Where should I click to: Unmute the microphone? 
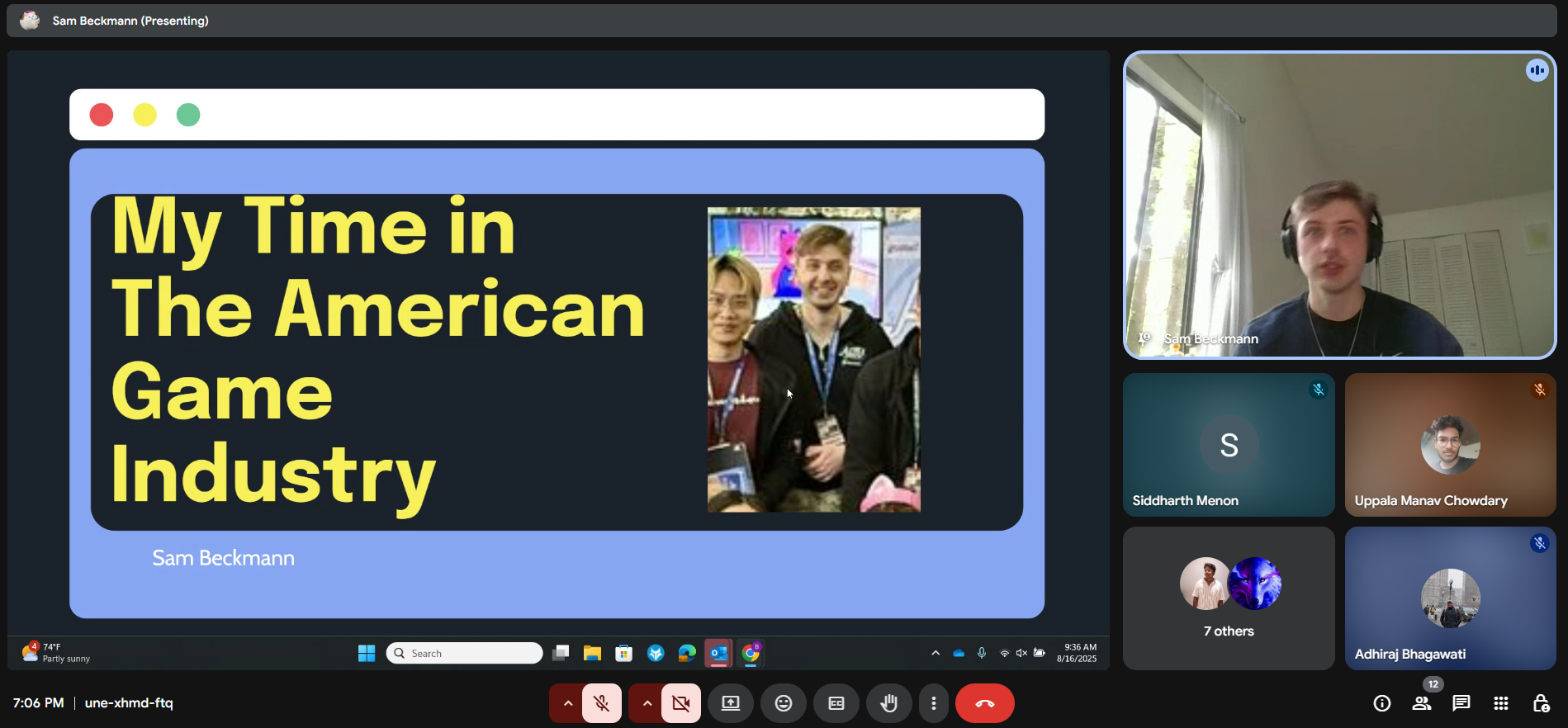click(602, 703)
